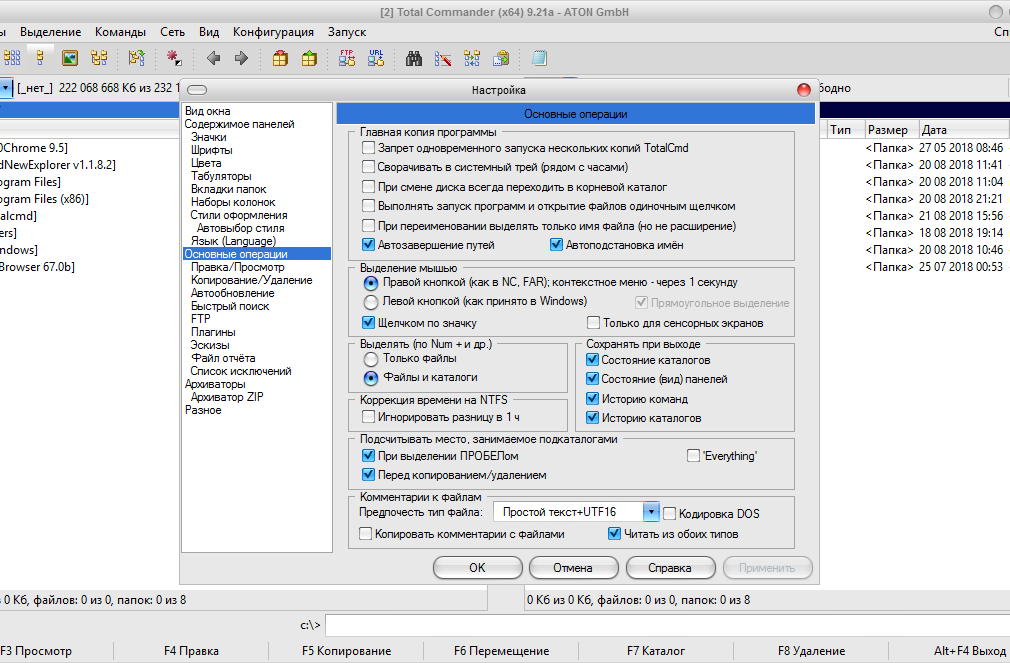Image resolution: width=1010 pixels, height=663 pixels.
Task: Open the drive selection dropdown arrow
Action: tap(5, 88)
